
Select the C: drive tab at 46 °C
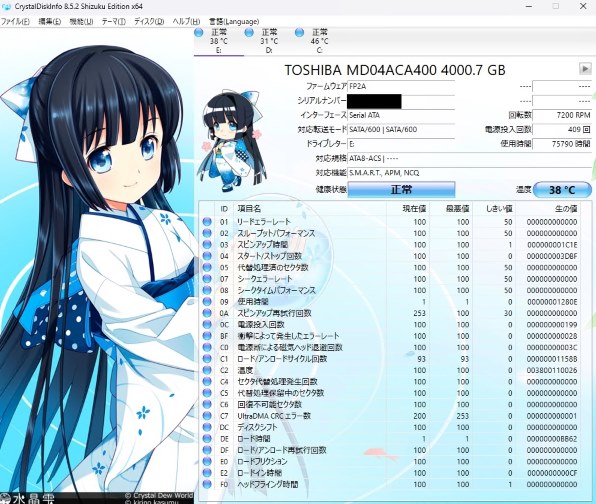point(319,41)
